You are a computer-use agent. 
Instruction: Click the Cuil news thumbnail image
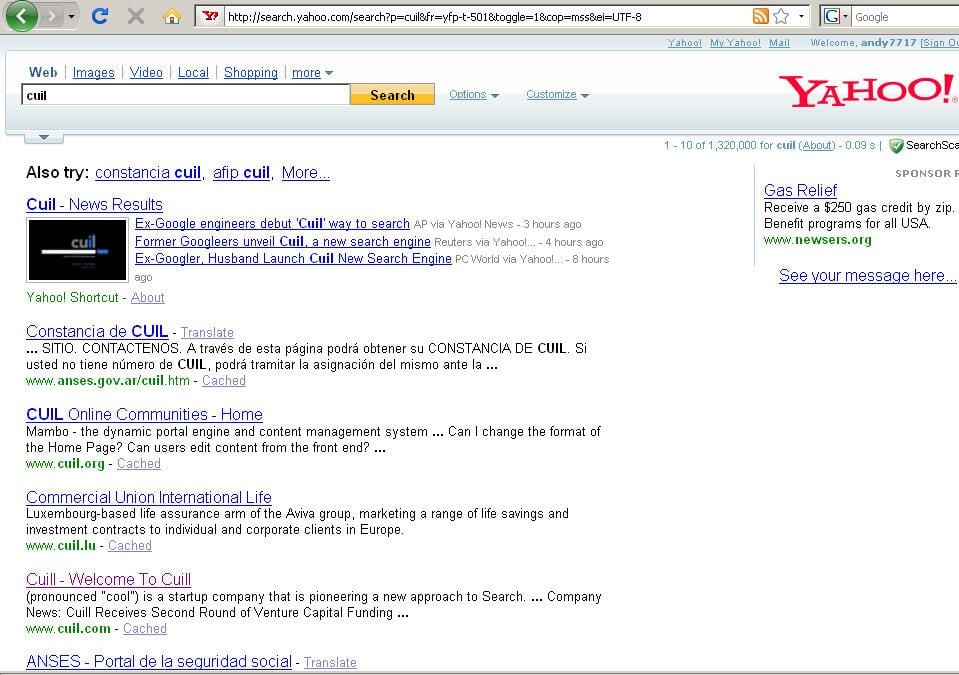(77, 250)
